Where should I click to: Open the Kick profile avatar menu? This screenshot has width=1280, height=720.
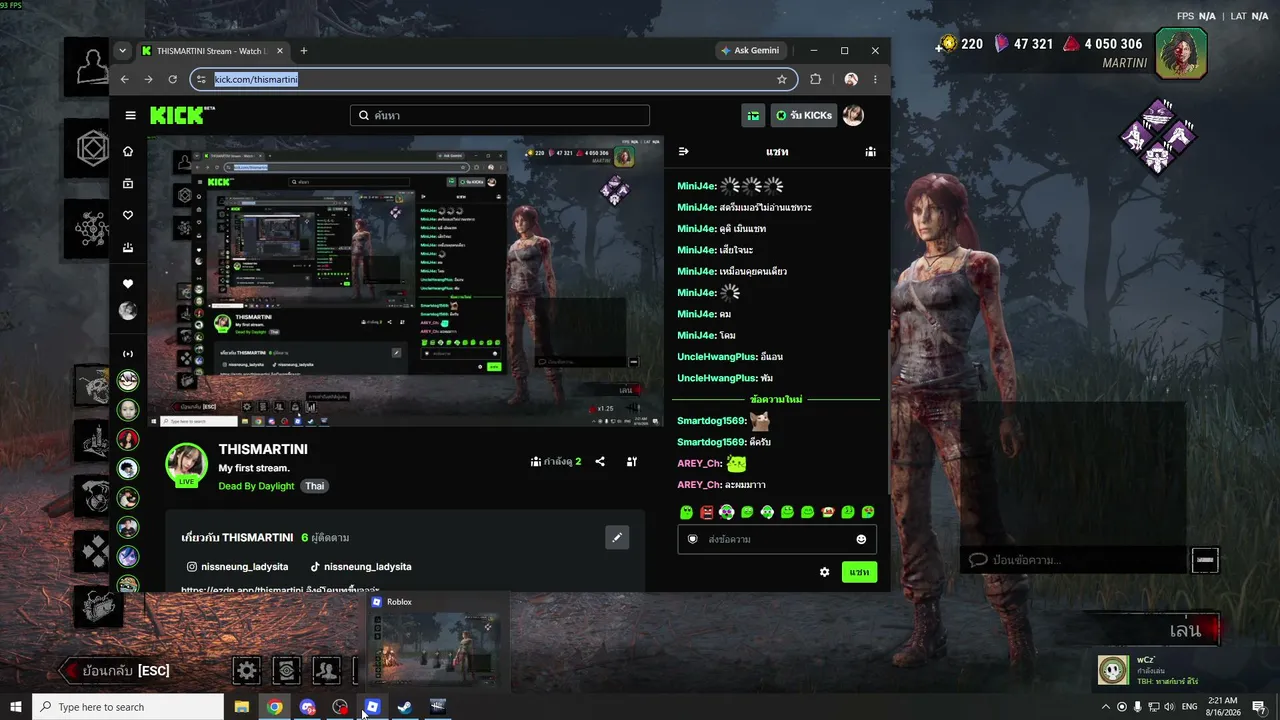click(853, 115)
